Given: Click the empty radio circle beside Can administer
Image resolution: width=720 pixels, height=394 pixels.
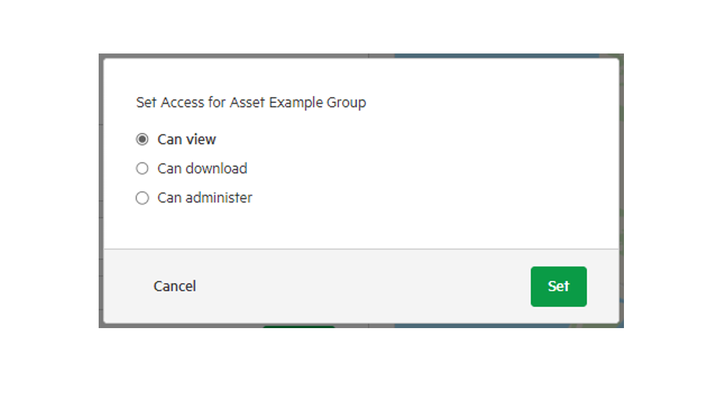Looking at the screenshot, I should [142, 198].
